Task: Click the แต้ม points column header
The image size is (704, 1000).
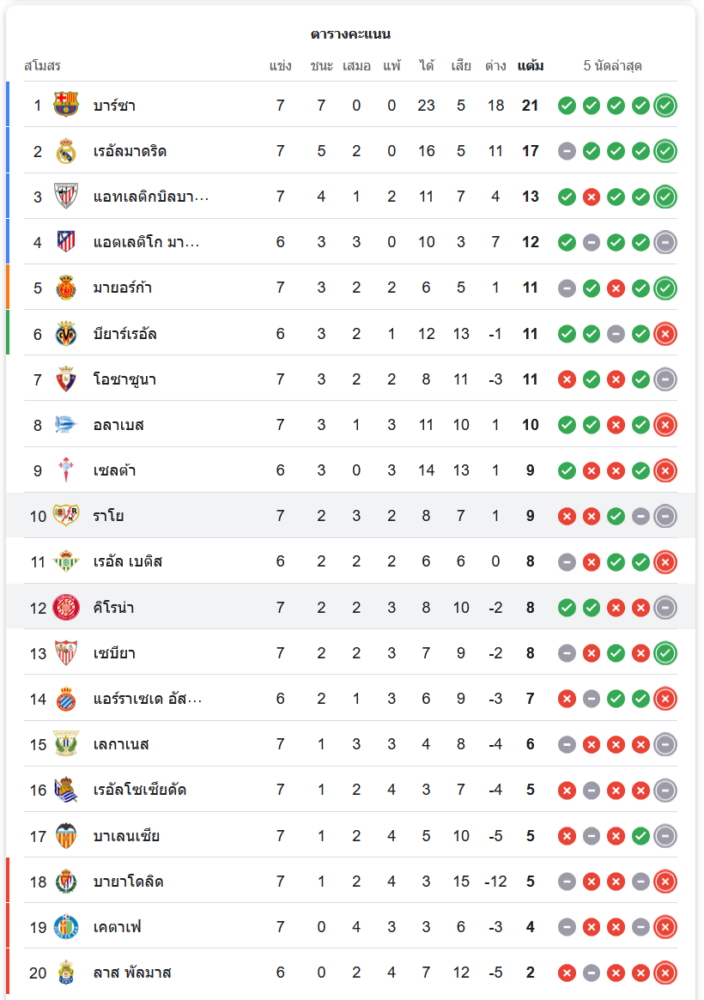Action: 531,66
